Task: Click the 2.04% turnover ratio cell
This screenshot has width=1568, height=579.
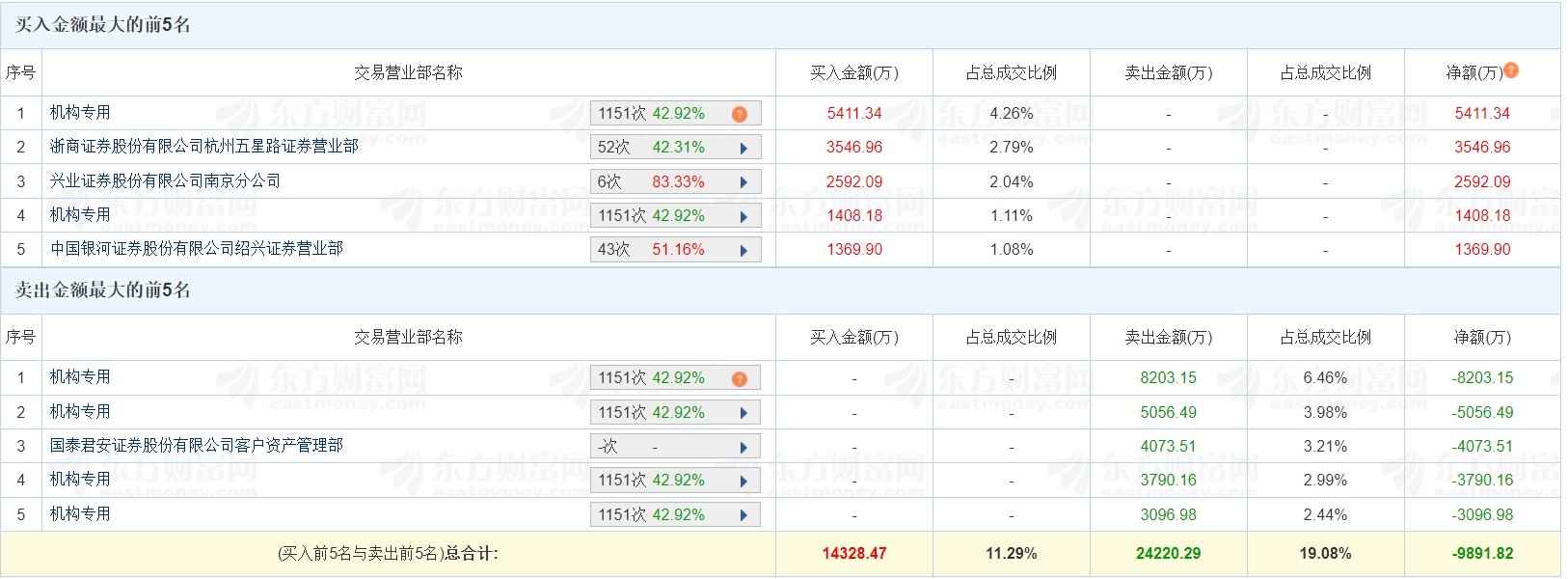Action: point(1012,181)
